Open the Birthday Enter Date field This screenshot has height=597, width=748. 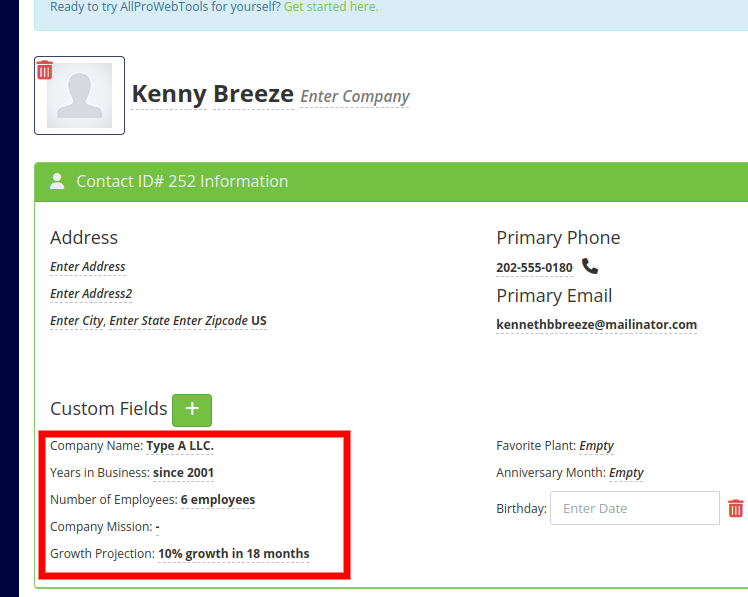click(634, 508)
